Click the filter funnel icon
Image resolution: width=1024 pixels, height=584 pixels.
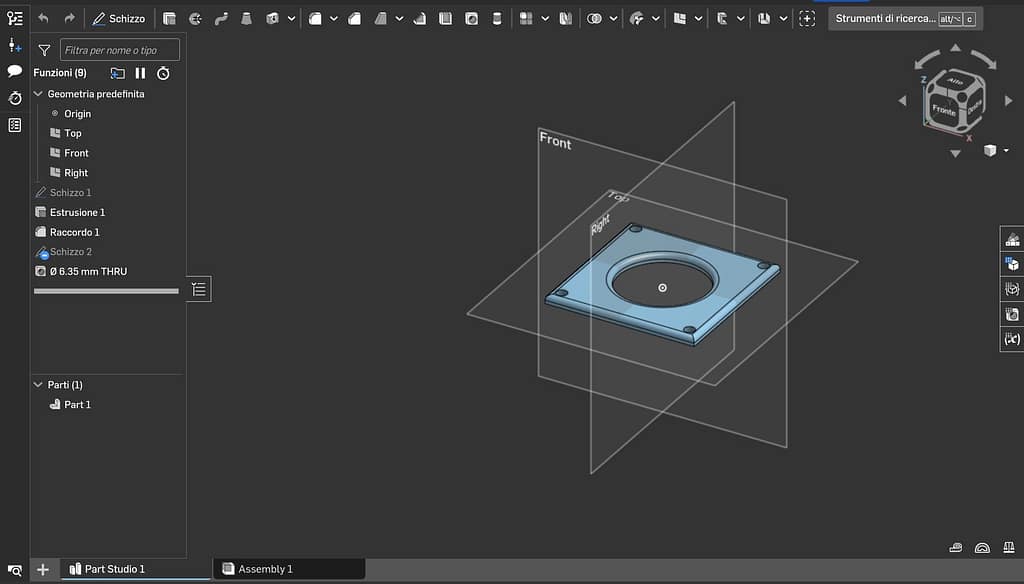pyautogui.click(x=44, y=49)
